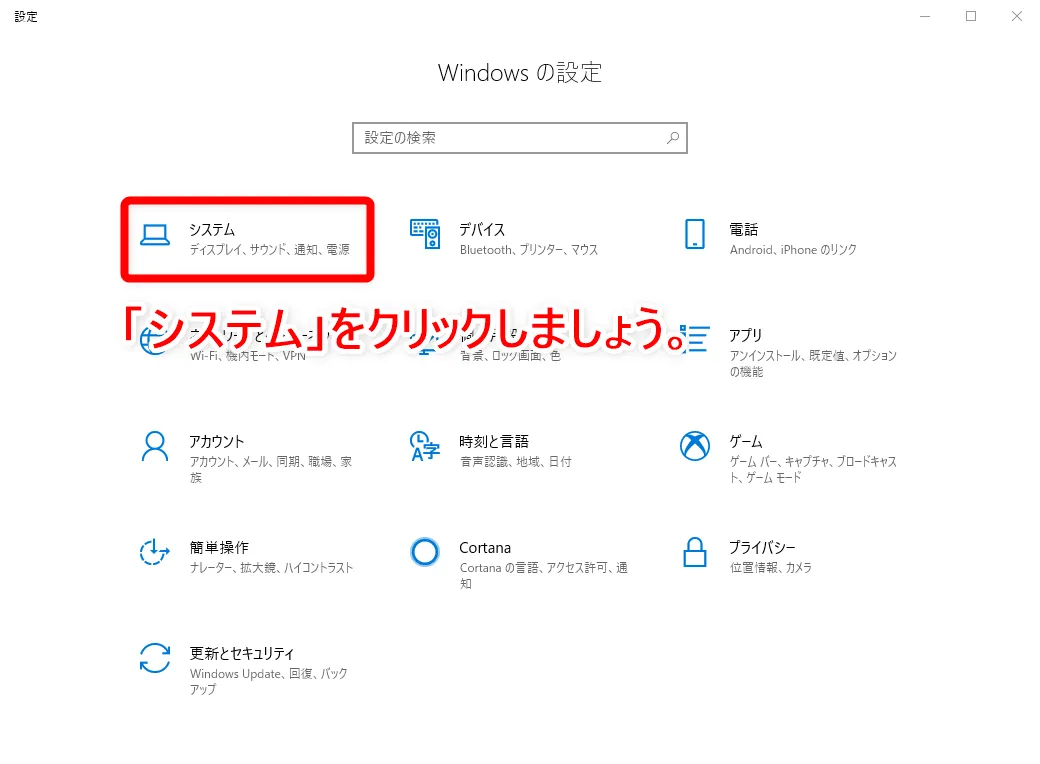Select the アカウント person icon
The width and height of the screenshot is (1040, 764).
click(x=155, y=446)
